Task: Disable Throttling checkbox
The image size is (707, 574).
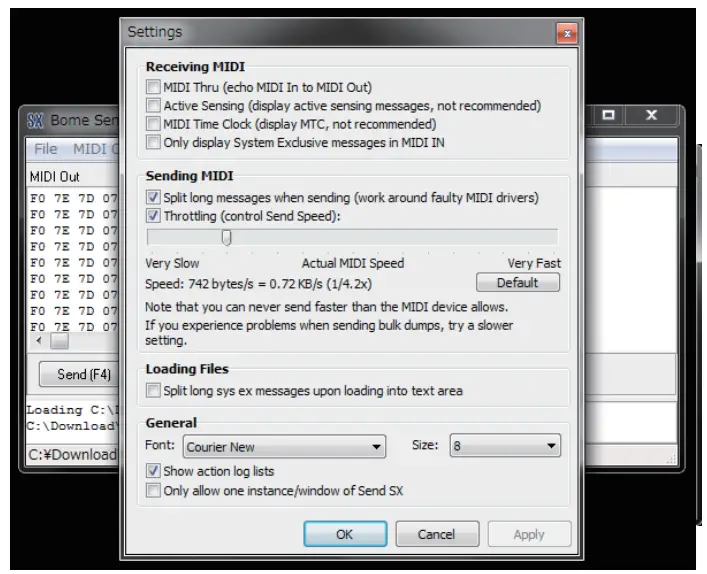Action: click(153, 216)
